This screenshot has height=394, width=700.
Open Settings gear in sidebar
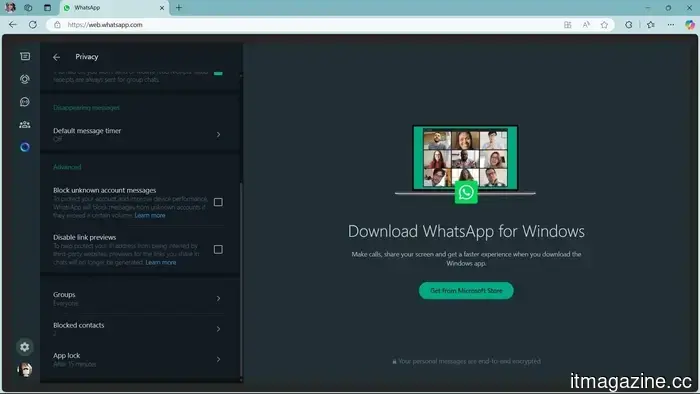(x=25, y=347)
